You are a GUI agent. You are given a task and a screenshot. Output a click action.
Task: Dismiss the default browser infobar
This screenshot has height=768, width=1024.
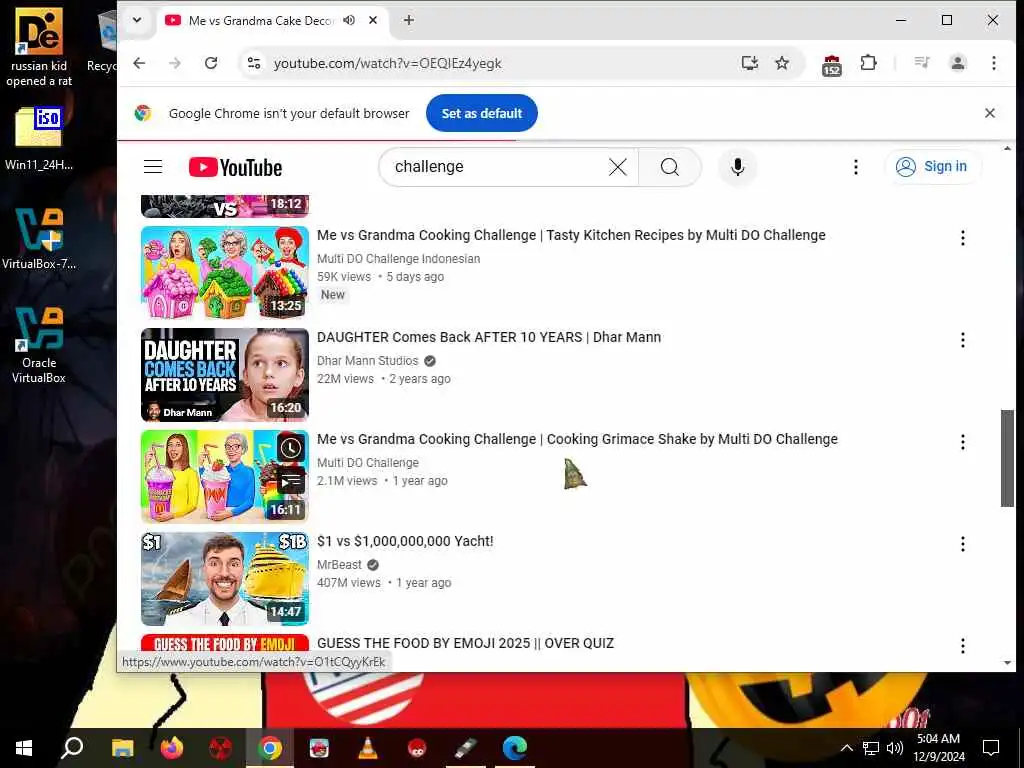[989, 113]
